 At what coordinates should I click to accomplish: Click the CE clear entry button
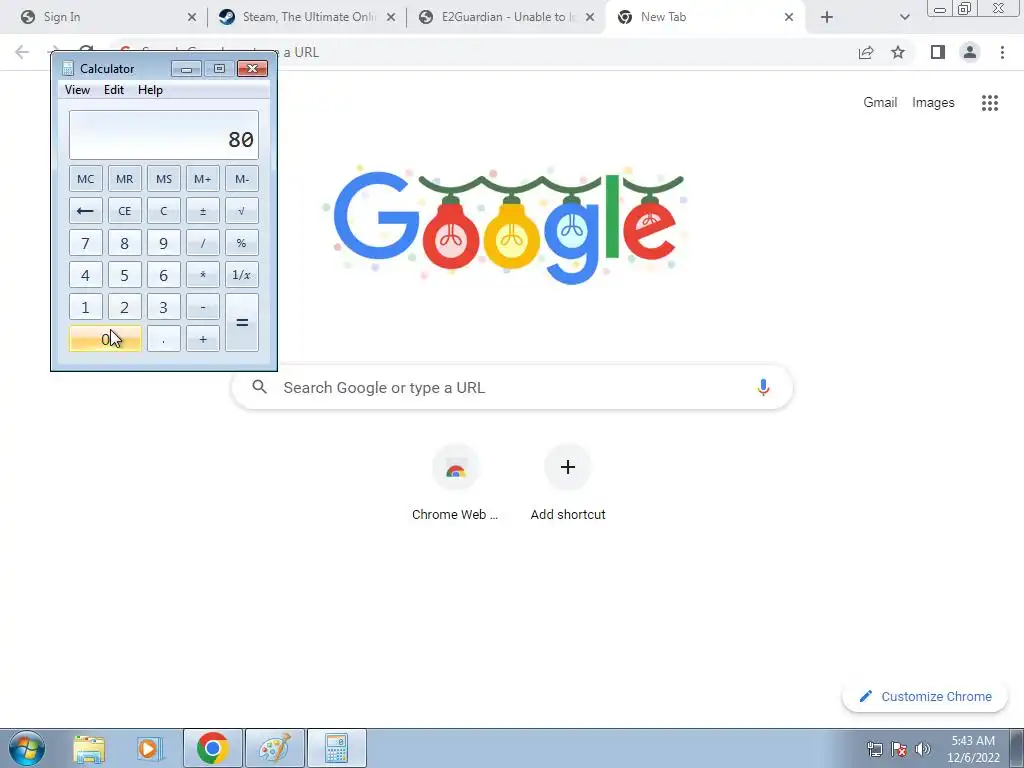click(125, 211)
